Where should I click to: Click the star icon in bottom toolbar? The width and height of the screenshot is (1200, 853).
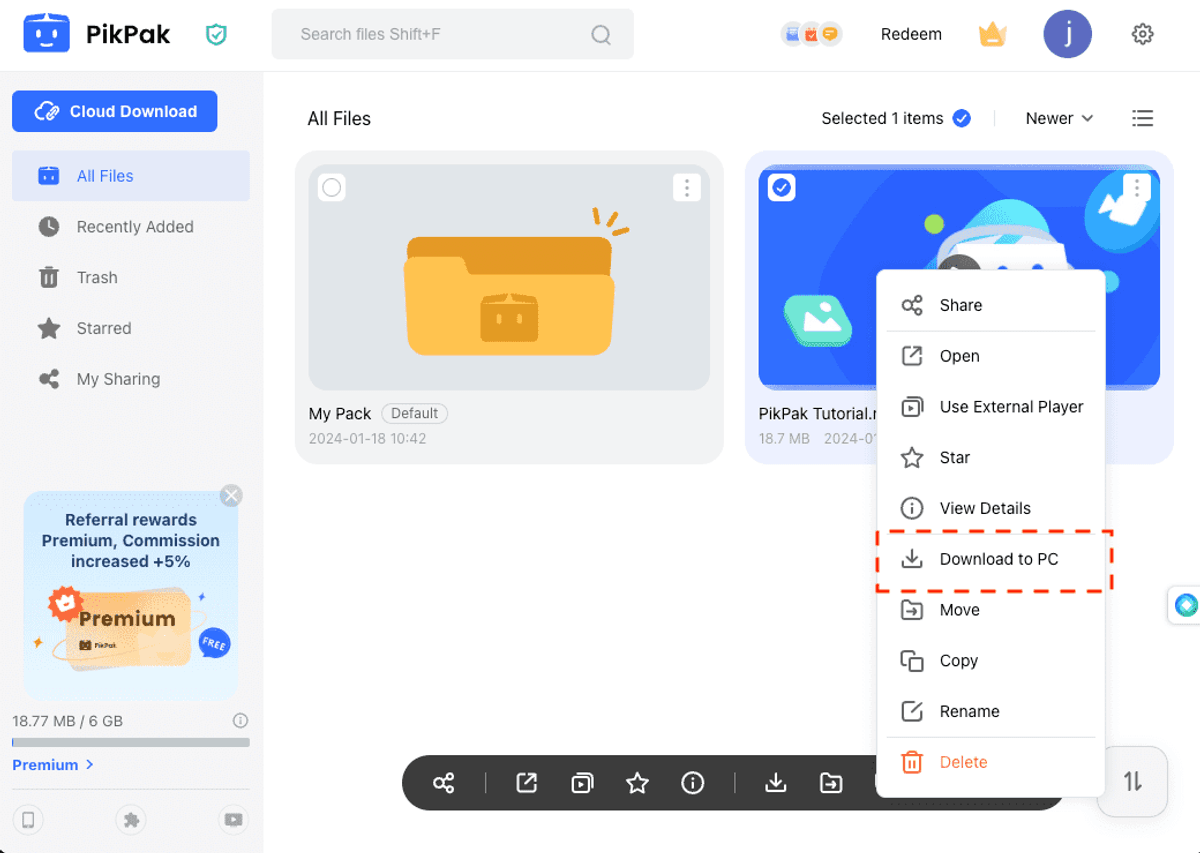click(x=637, y=783)
